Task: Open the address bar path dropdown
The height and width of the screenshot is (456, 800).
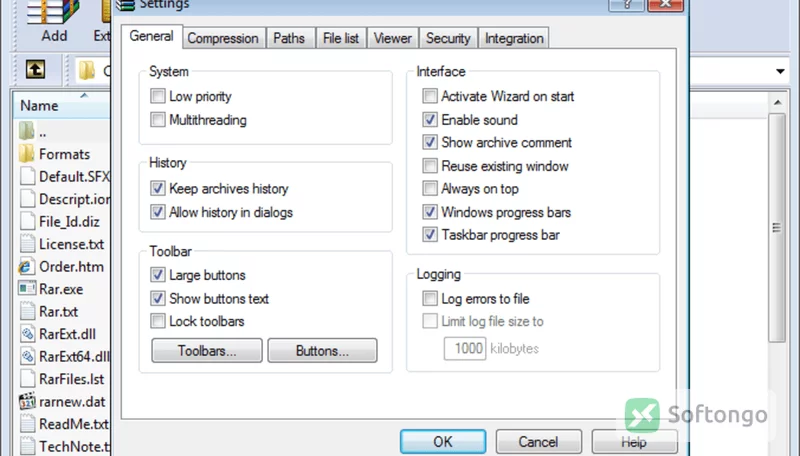Action: coord(780,71)
